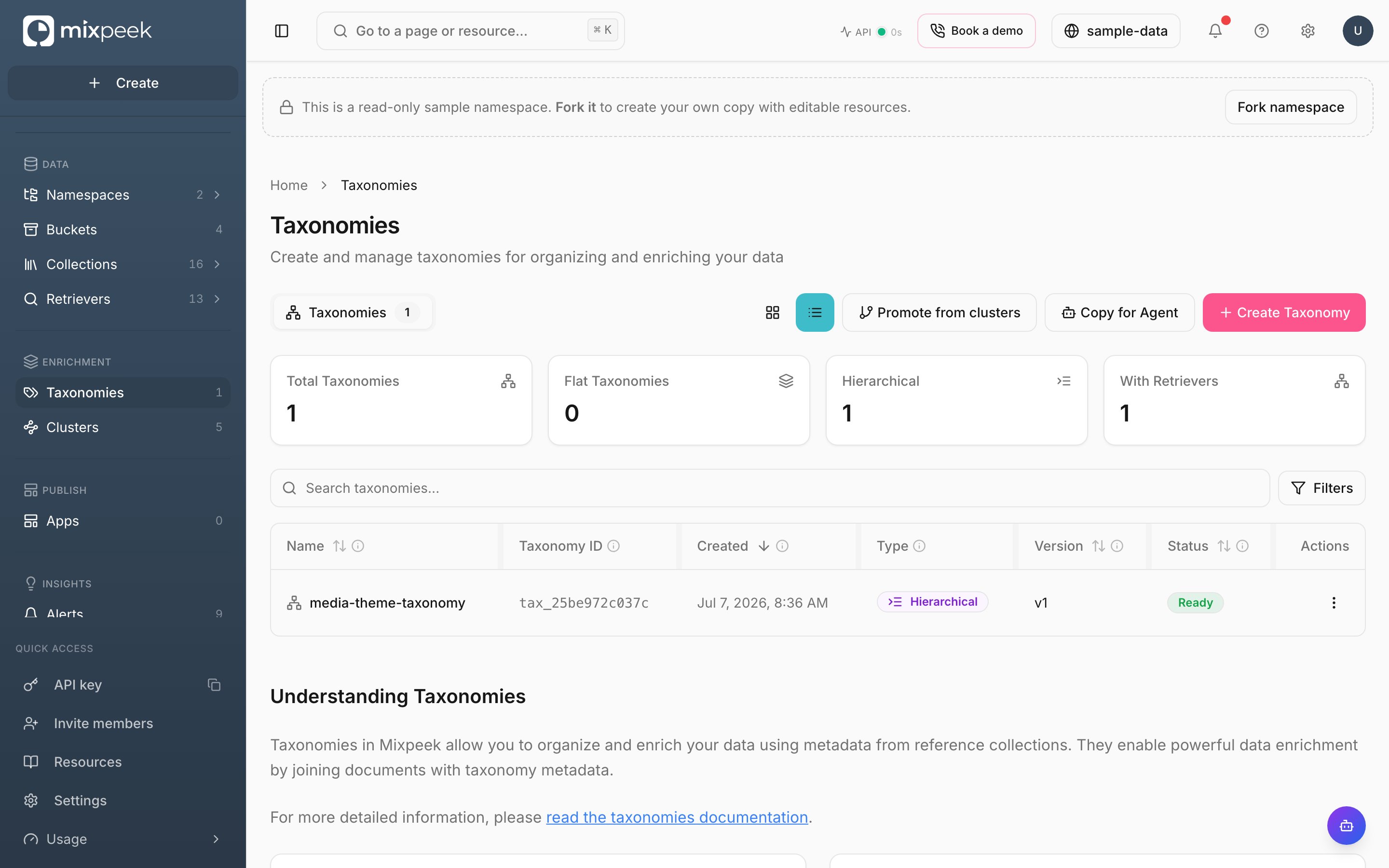Open the media-theme-taxonomy row
The height and width of the screenshot is (868, 1389).
(817, 603)
